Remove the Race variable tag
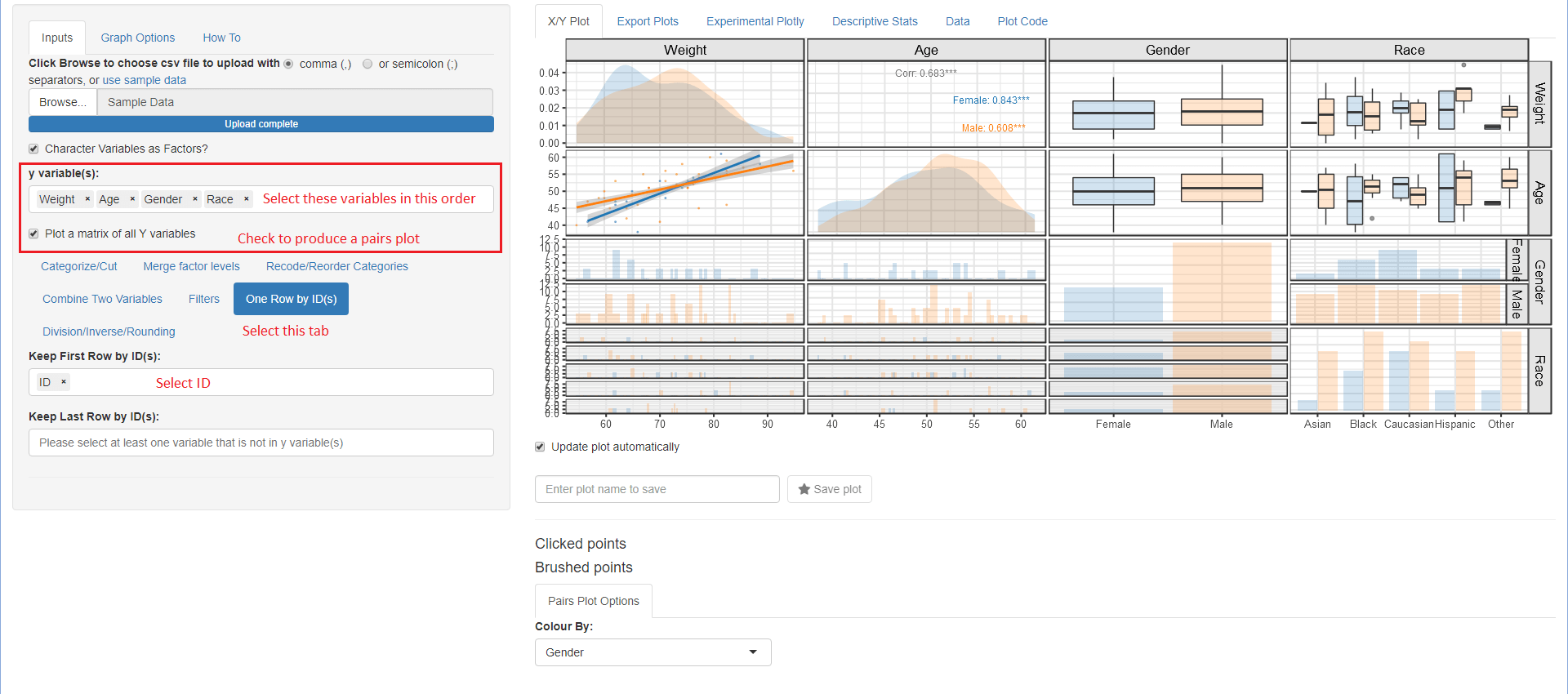The image size is (1568, 694). click(246, 199)
